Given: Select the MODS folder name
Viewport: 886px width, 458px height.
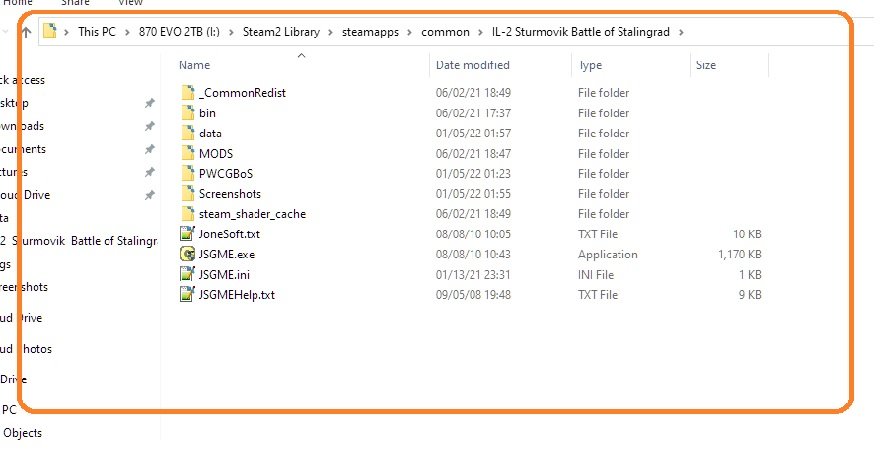Looking at the screenshot, I should pos(216,154).
